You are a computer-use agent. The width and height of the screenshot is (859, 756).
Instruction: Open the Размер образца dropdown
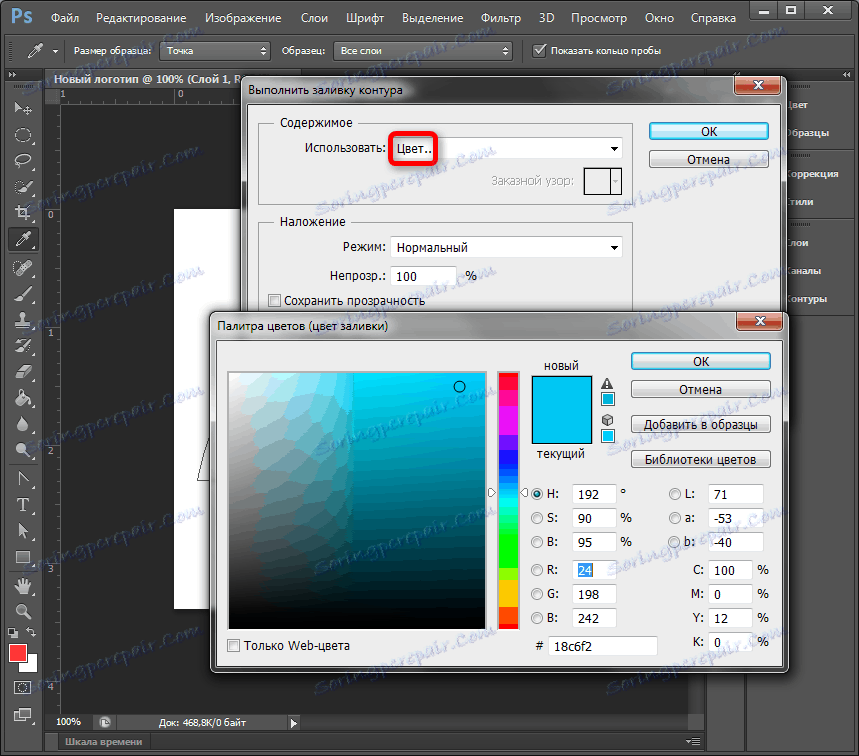214,50
